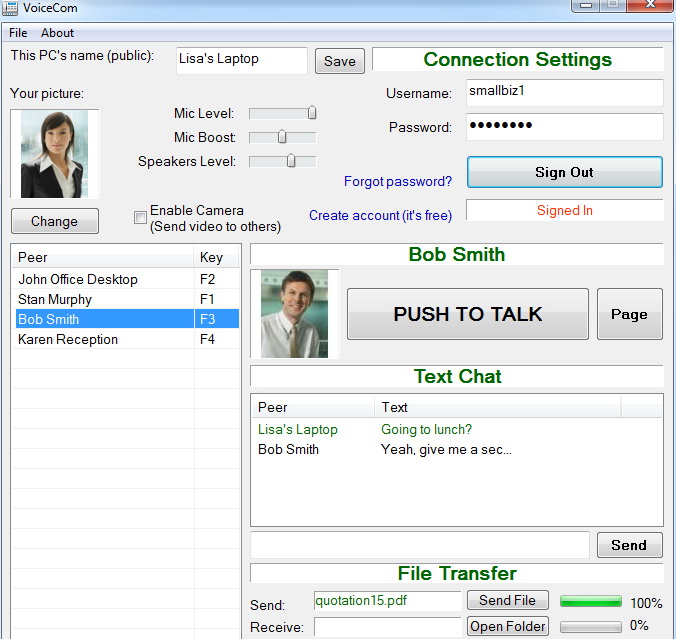
Task: Change your picture with the Change button
Action: [x=55, y=221]
